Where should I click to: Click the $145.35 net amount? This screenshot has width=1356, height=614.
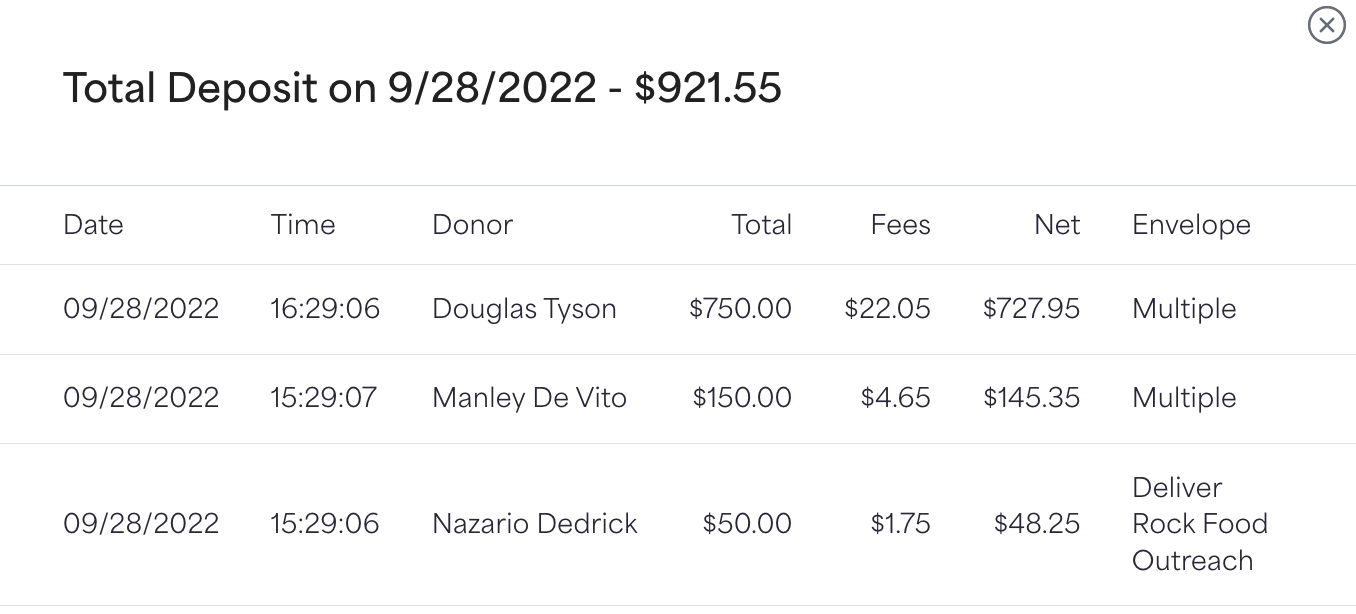pyautogui.click(x=1031, y=398)
